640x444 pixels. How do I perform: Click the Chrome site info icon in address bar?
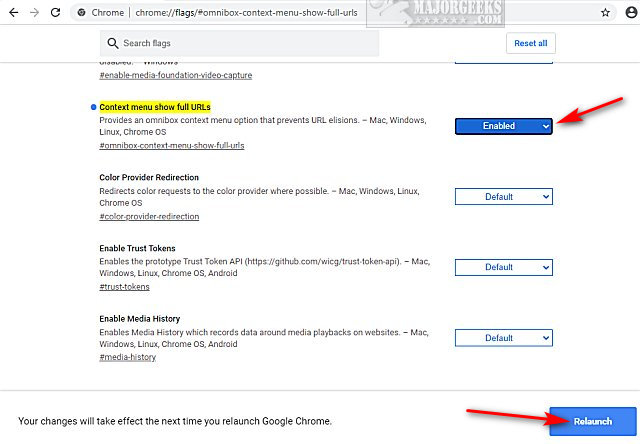[81, 13]
